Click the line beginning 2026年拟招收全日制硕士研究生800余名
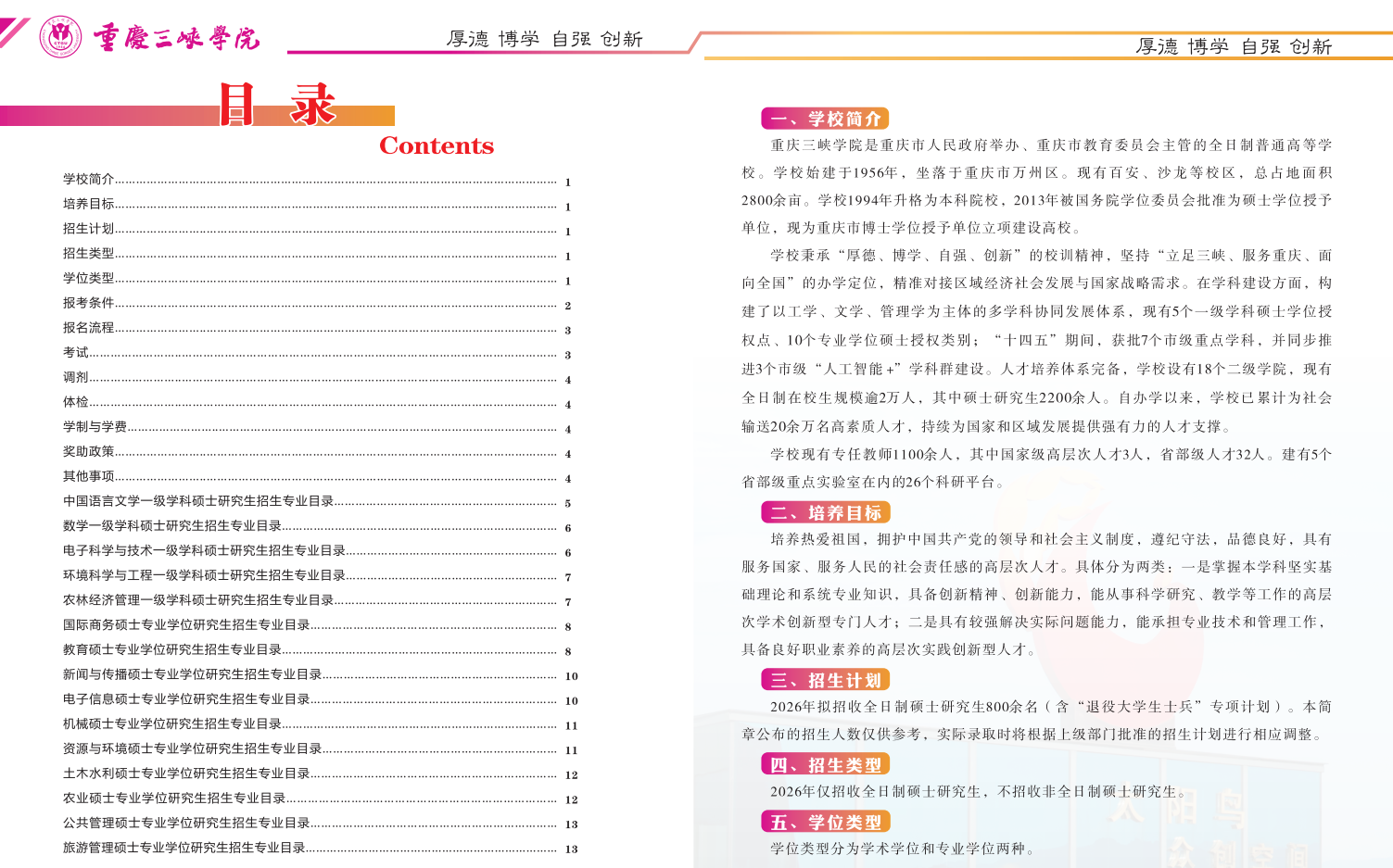Screen dimensions: 1393x868 1051,707
